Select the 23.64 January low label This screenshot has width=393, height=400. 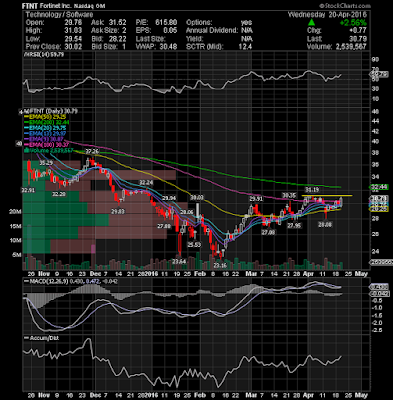click(179, 261)
